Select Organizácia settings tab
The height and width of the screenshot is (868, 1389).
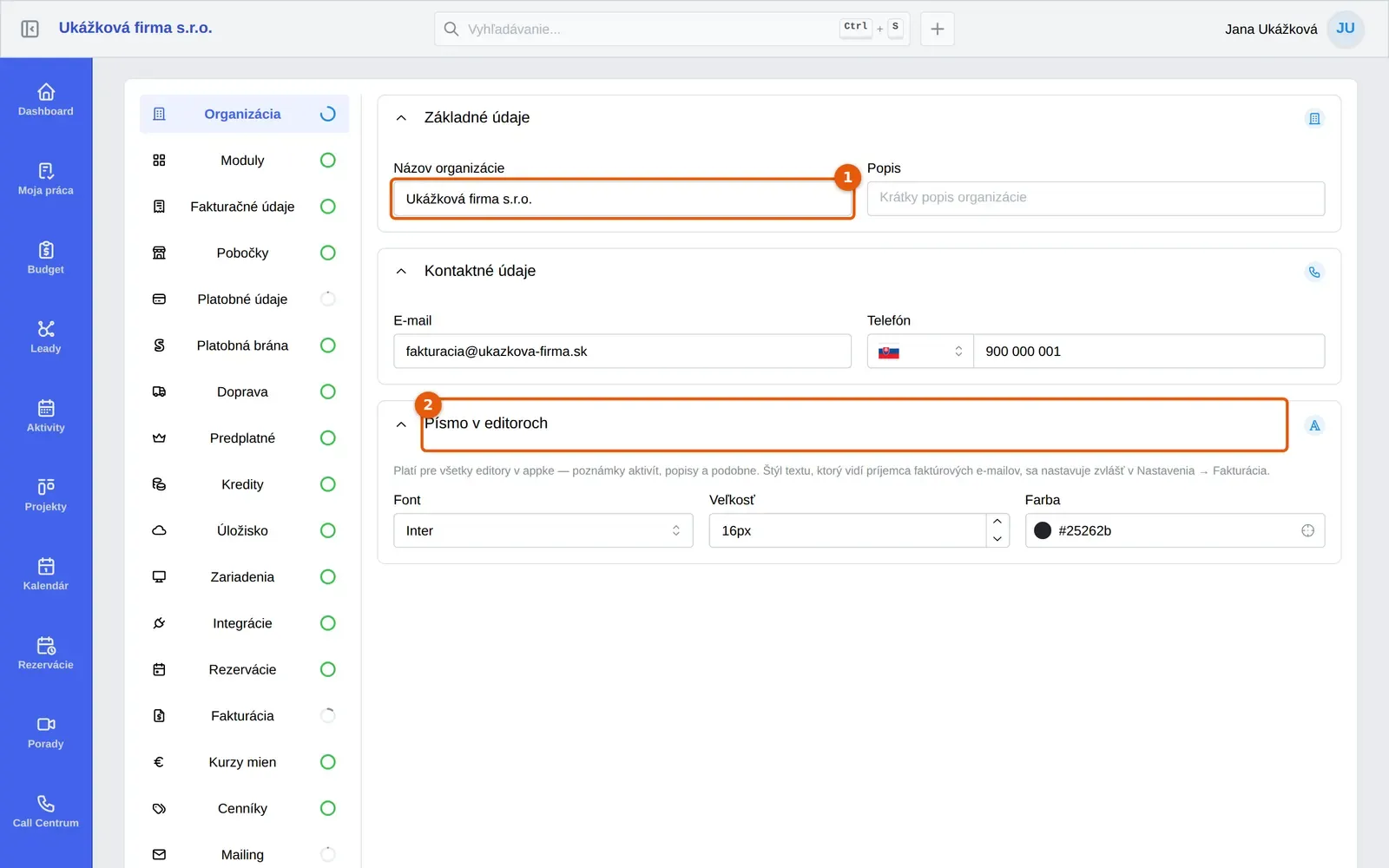(244, 114)
